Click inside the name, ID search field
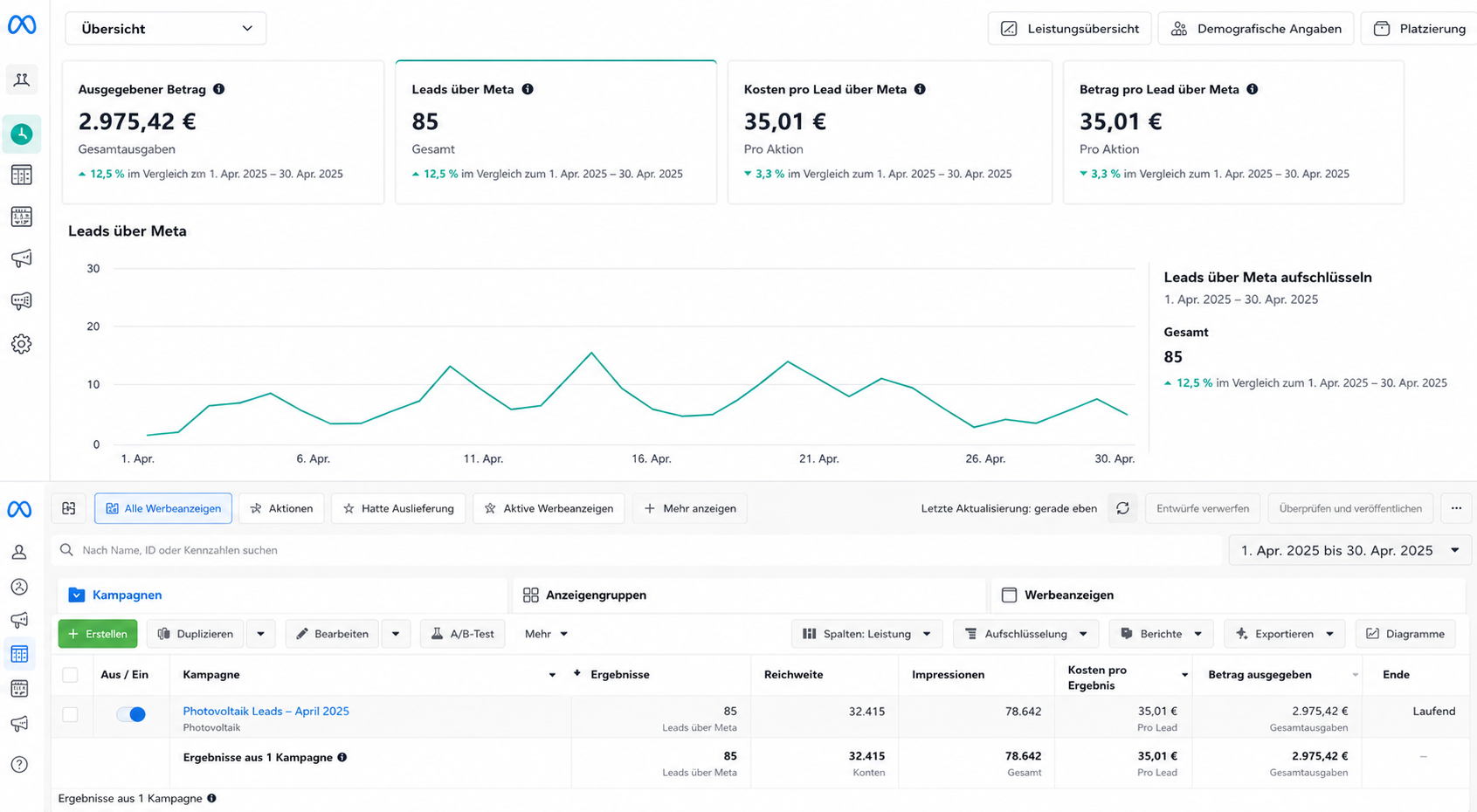The height and width of the screenshot is (812, 1477). (x=638, y=550)
